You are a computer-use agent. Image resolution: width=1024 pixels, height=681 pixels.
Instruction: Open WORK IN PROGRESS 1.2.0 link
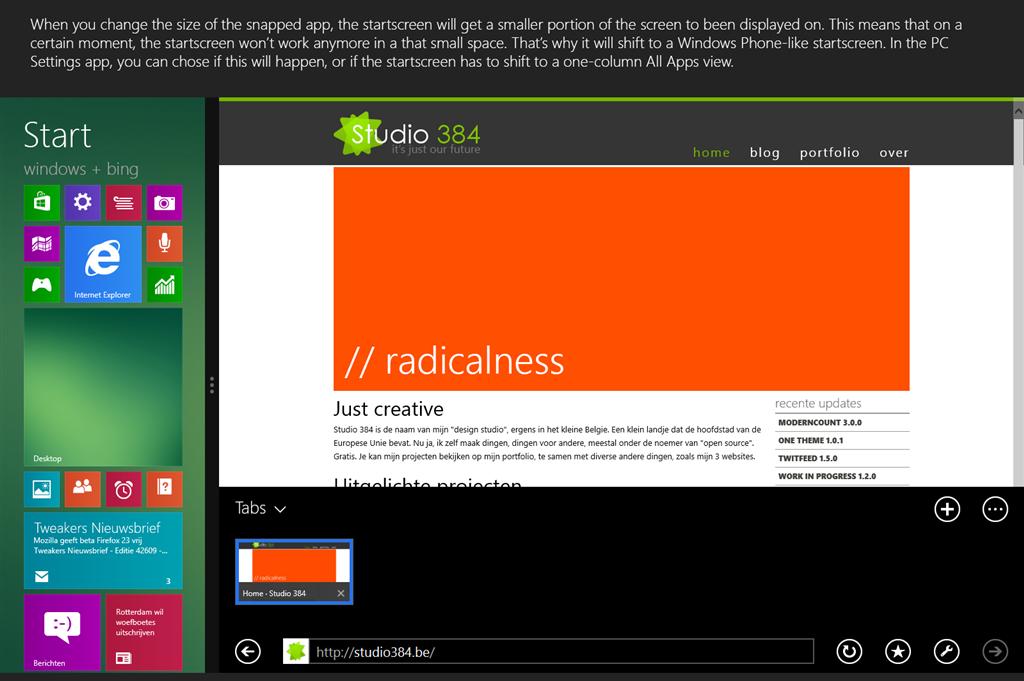(x=827, y=476)
